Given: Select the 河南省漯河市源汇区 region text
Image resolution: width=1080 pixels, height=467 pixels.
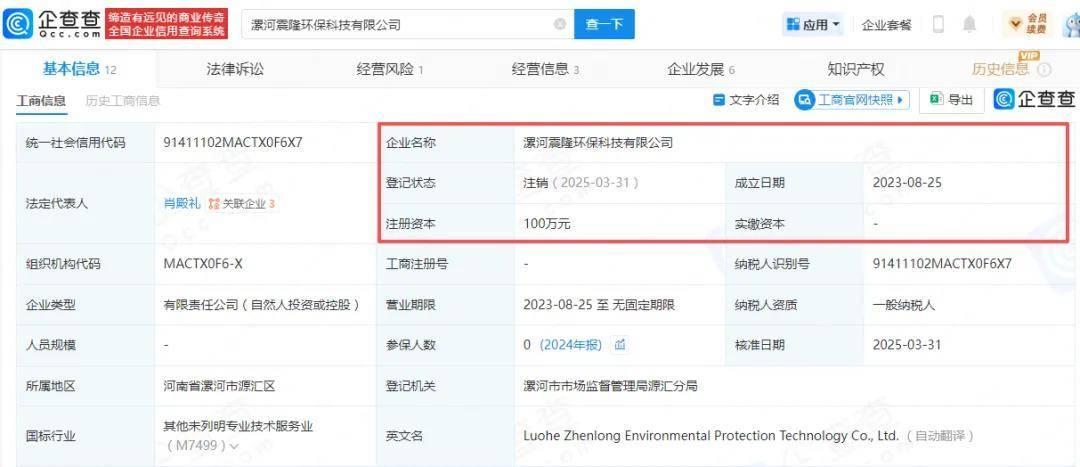Looking at the screenshot, I should [219, 386].
